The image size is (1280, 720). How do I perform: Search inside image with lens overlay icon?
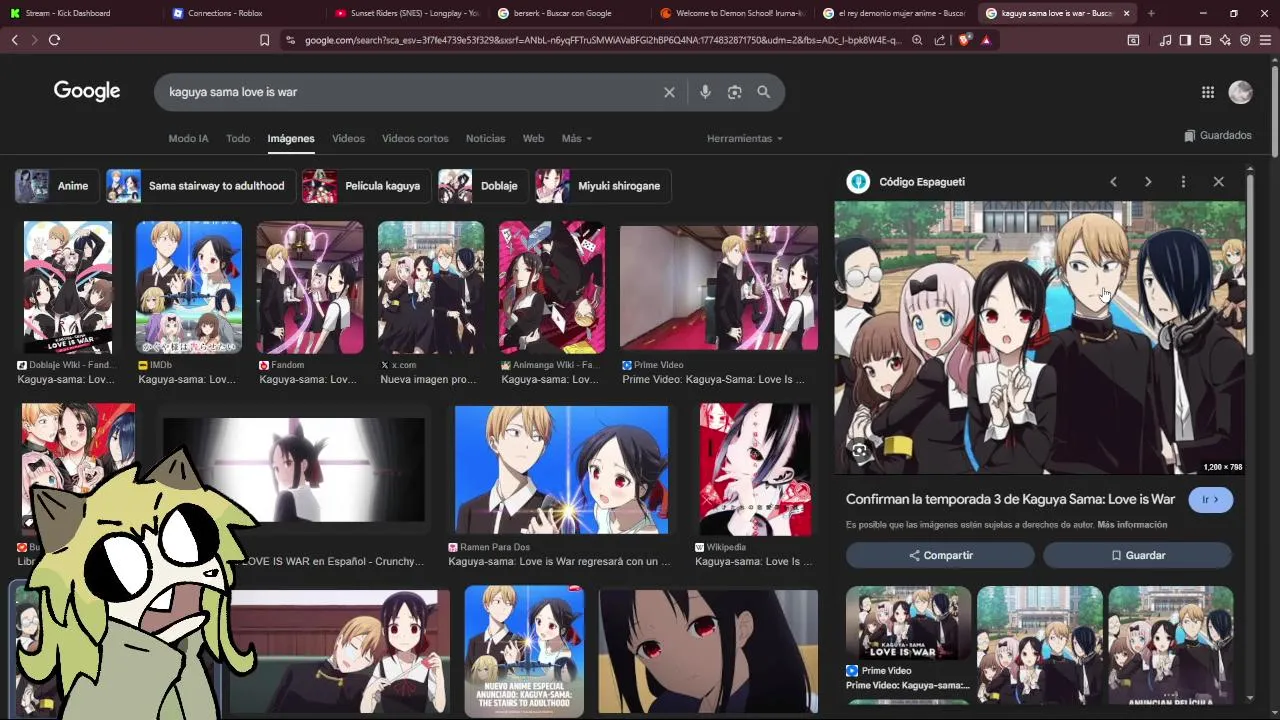pos(860,451)
